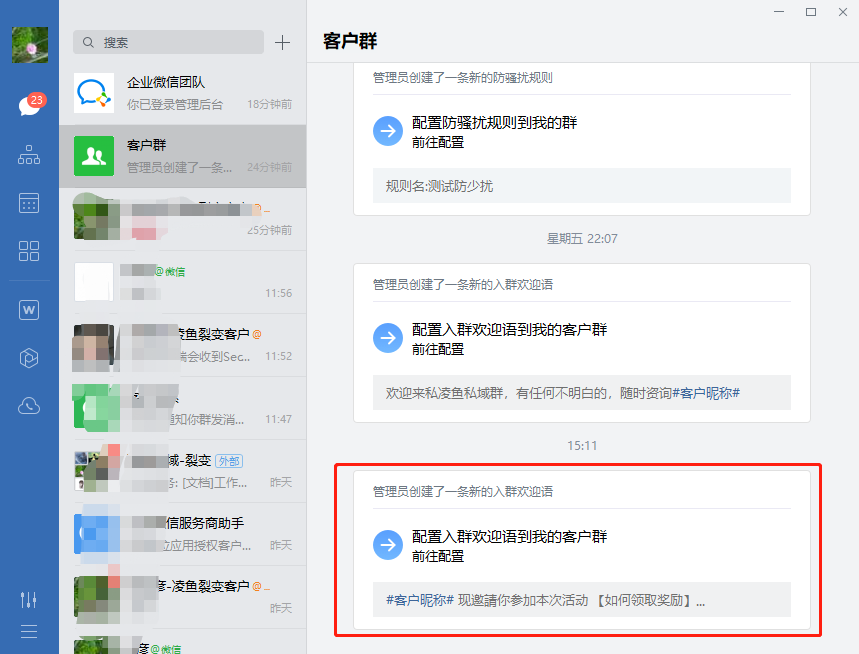Open the conversation timestamped 11:47
The width and height of the screenshot is (859, 654).
point(182,406)
